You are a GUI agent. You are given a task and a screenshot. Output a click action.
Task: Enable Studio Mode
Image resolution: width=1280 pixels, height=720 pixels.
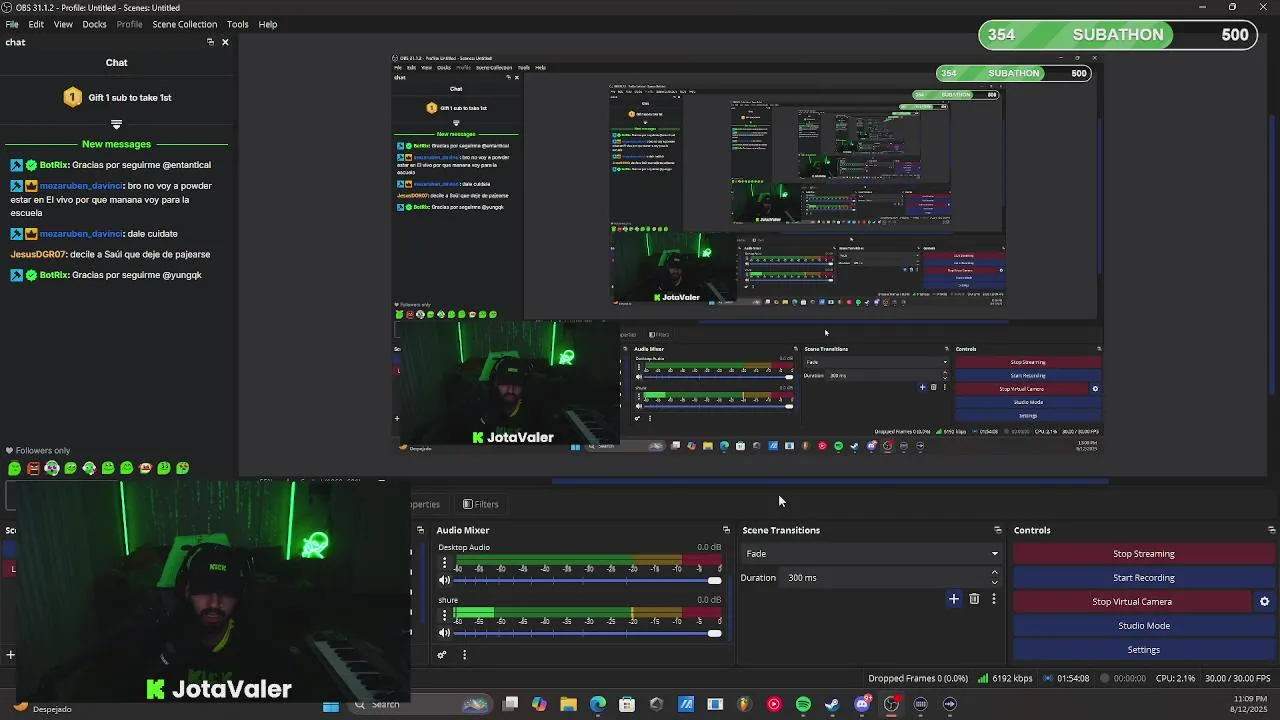(1143, 626)
